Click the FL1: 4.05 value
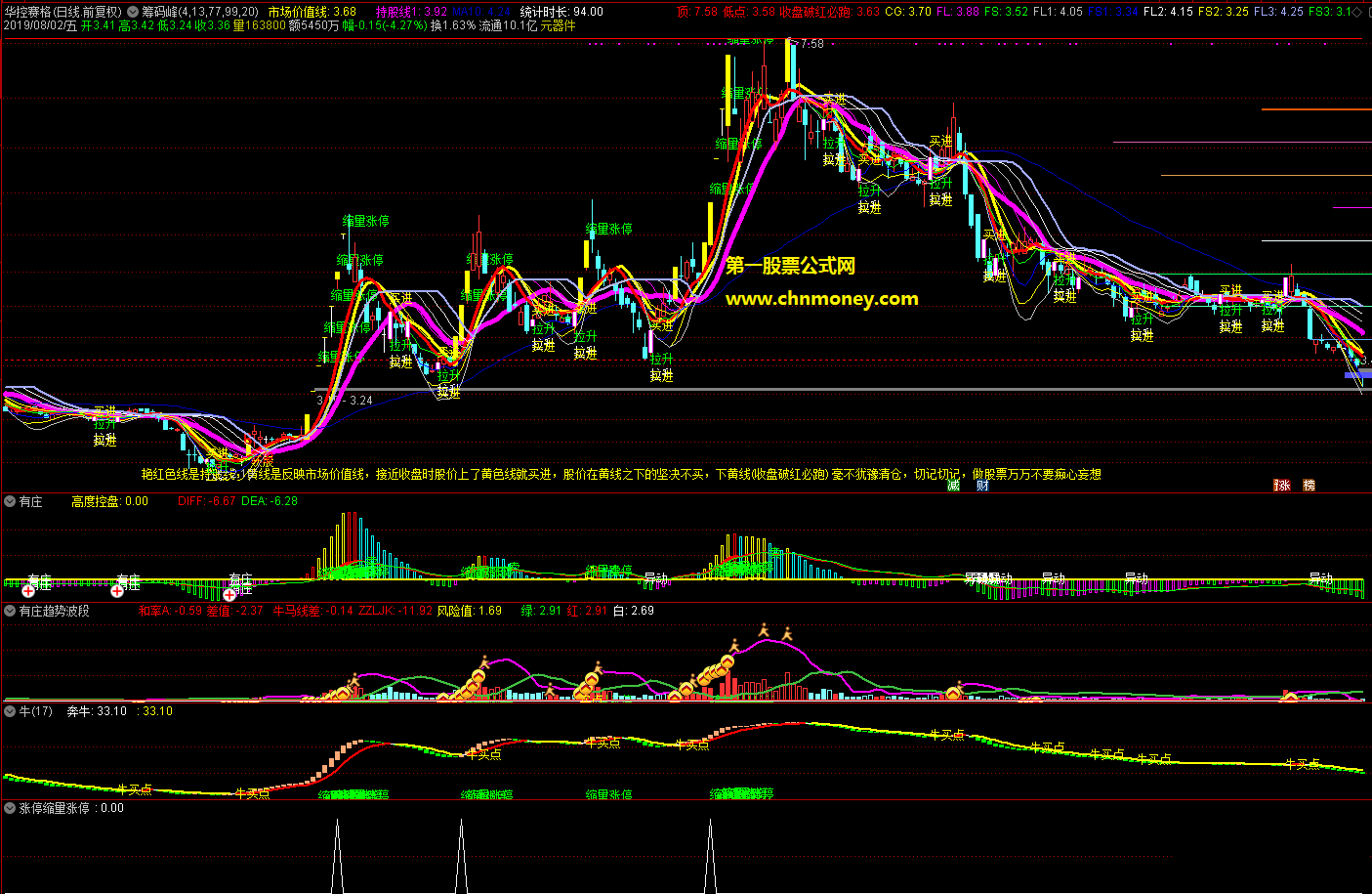The height and width of the screenshot is (894, 1372). click(1058, 12)
